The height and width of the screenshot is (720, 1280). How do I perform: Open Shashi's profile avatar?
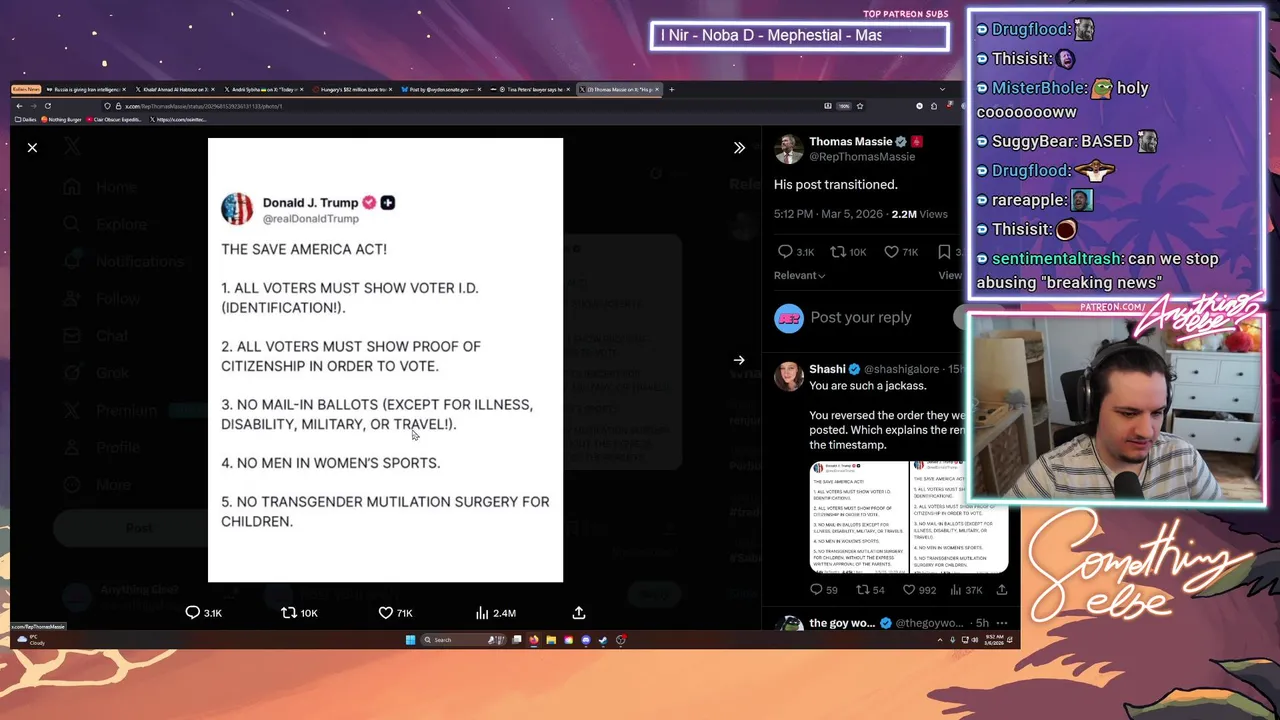tap(789, 376)
